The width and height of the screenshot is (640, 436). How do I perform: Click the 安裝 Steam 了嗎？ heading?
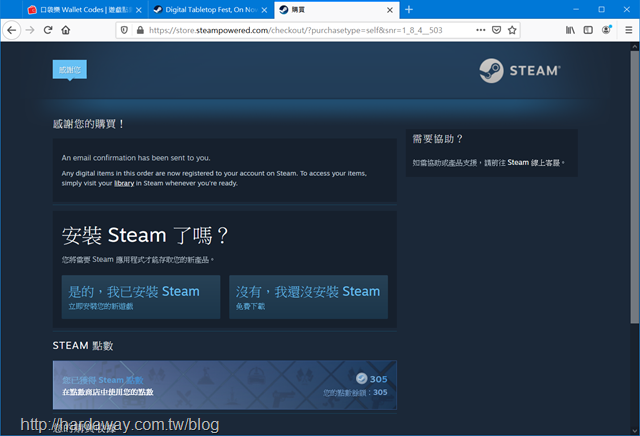pos(145,236)
